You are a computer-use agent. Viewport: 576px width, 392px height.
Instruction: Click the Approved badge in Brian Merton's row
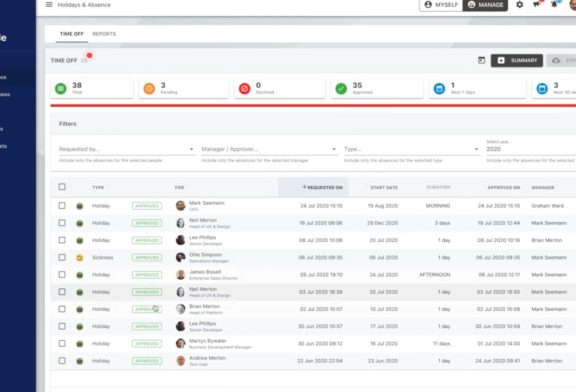[147, 309]
